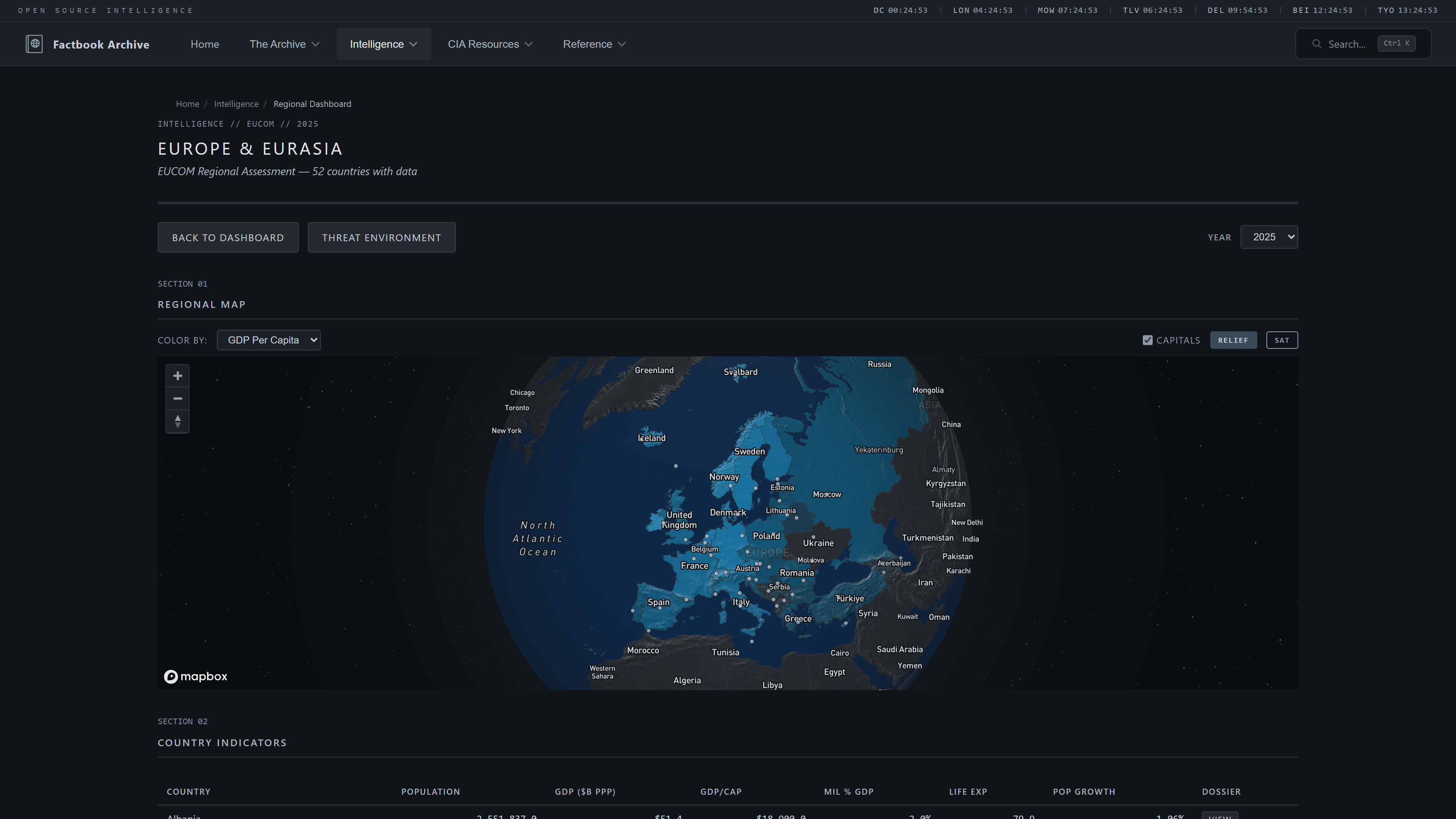Screen dimensions: 1456x819
Task: Select the RELIEF map style
Action: [1233, 340]
